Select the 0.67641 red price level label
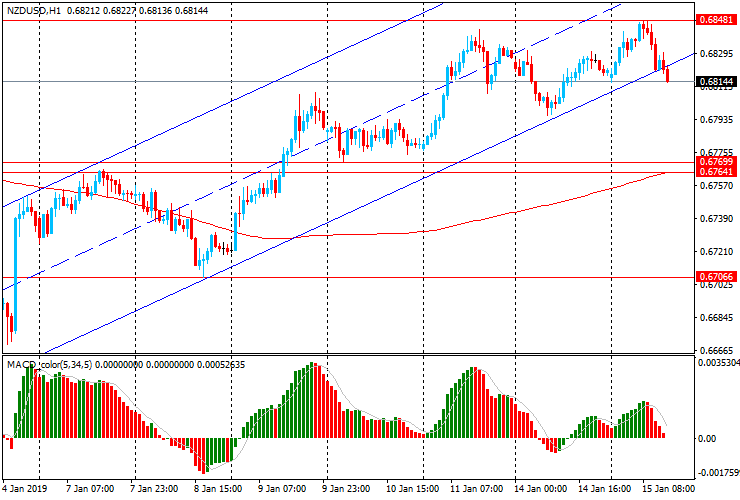This screenshot has height=500, width=740. click(x=717, y=172)
